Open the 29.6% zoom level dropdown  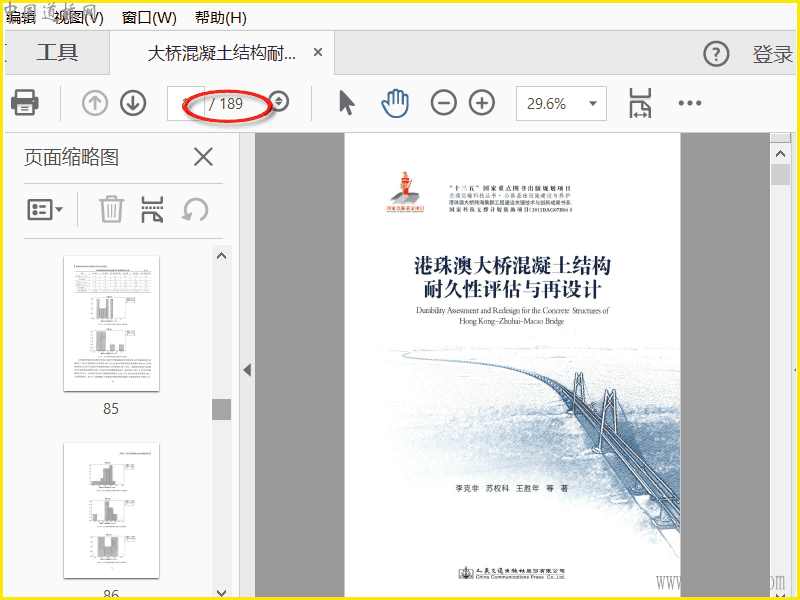point(561,104)
